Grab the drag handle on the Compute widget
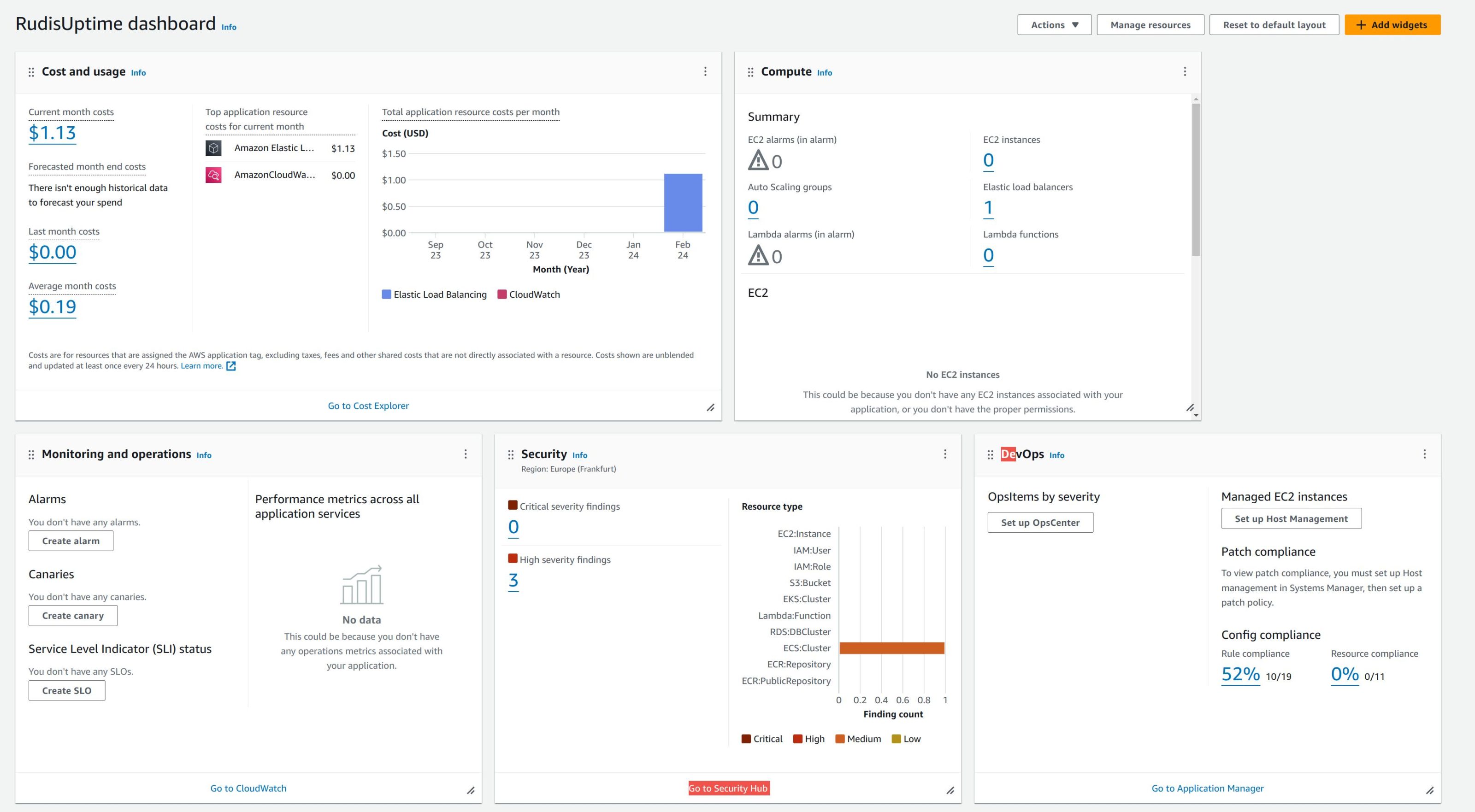The height and width of the screenshot is (812, 1475). 751,71
